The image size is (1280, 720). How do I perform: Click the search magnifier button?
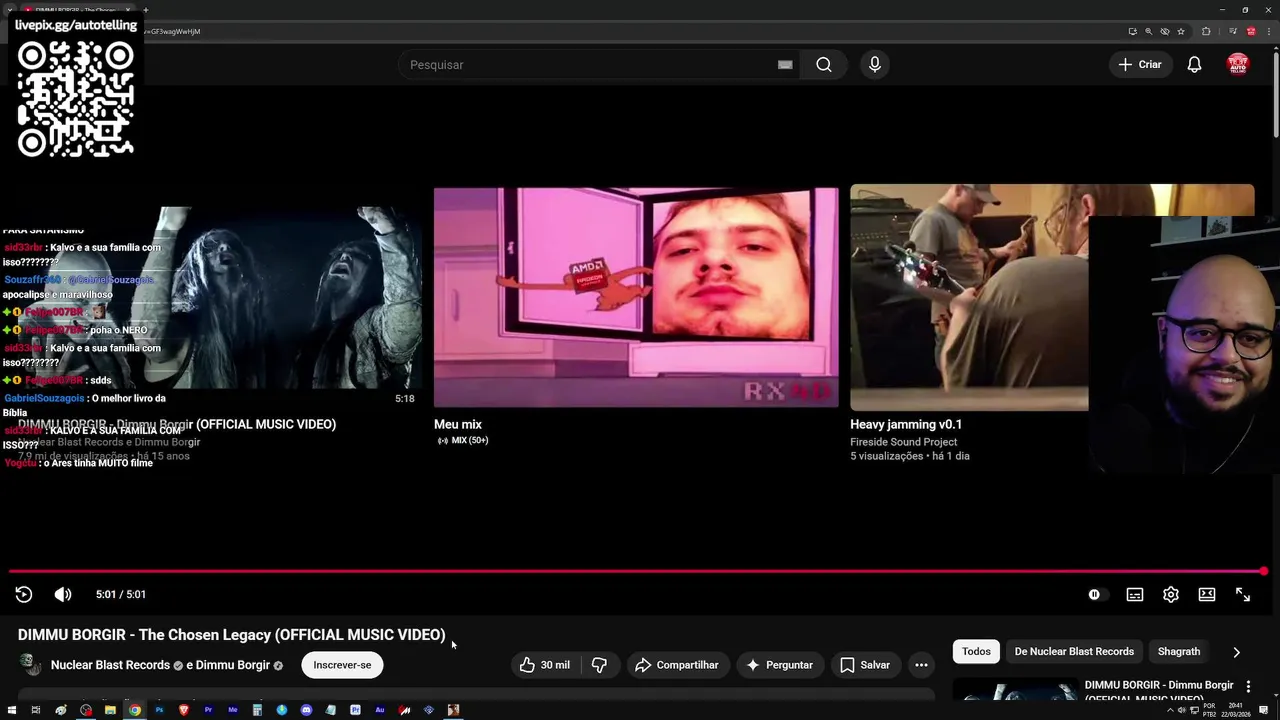(x=823, y=64)
